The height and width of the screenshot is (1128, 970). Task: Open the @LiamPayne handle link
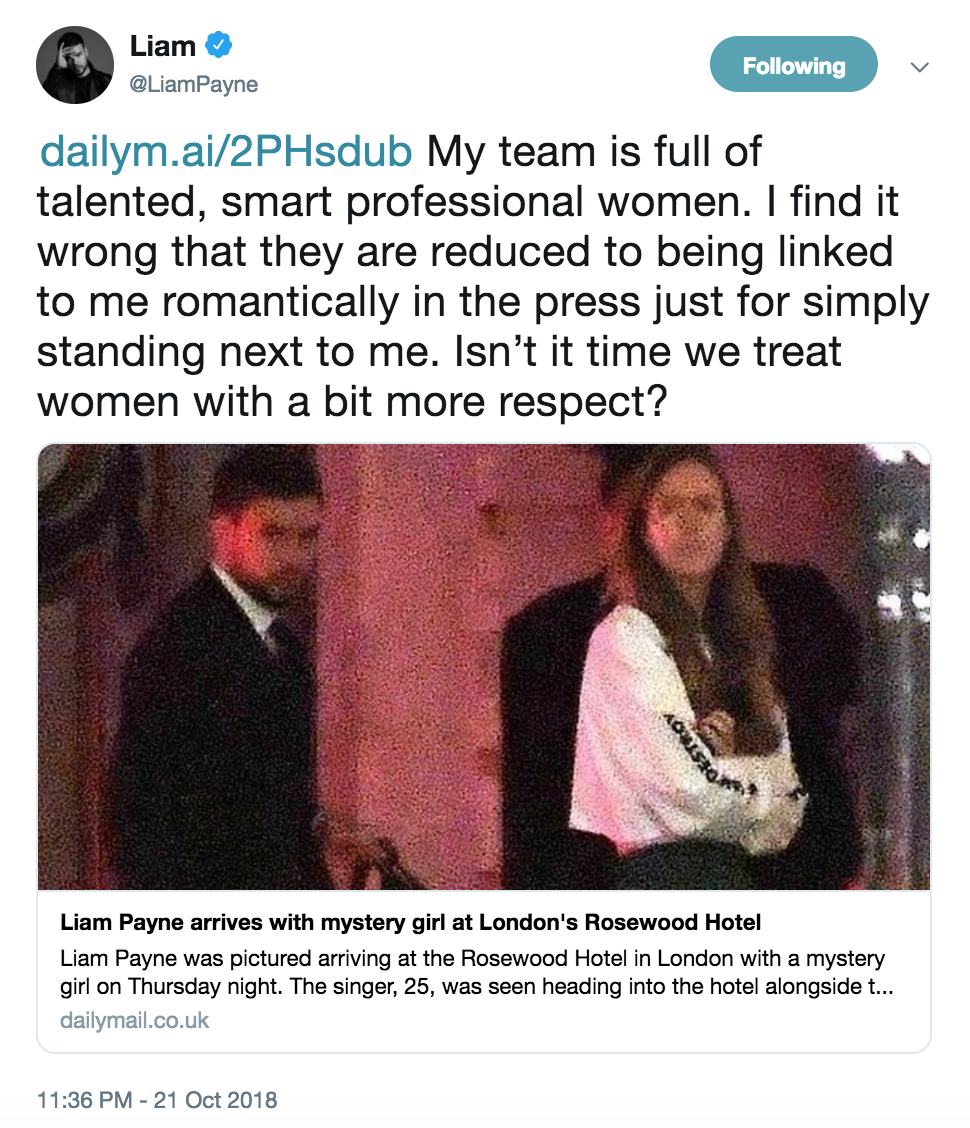[x=194, y=85]
